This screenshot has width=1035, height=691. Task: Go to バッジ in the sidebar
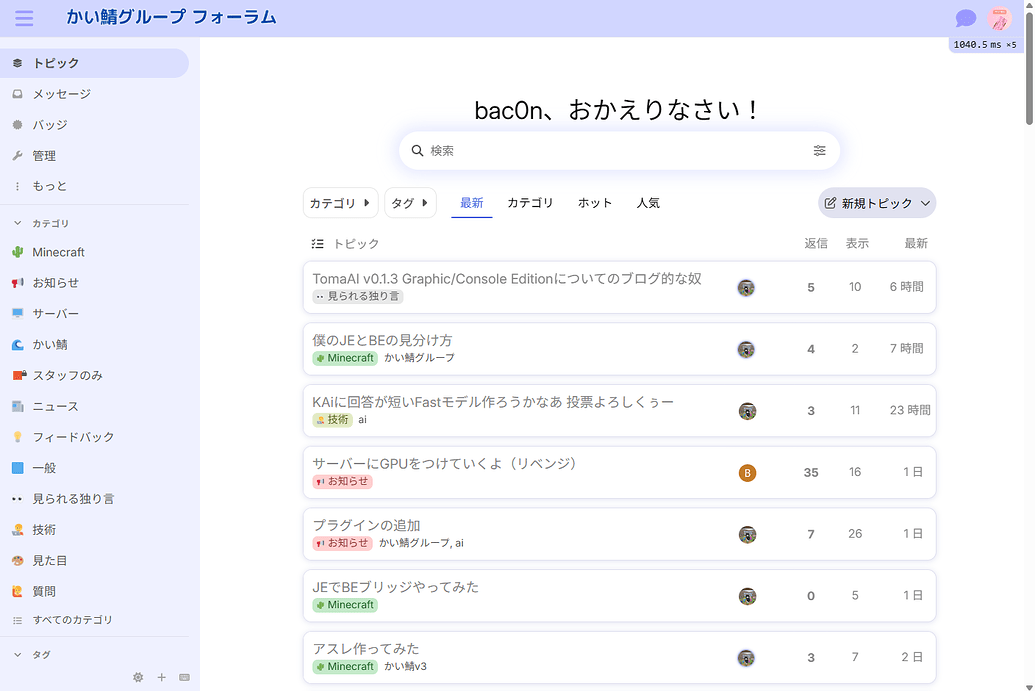tap(50, 125)
